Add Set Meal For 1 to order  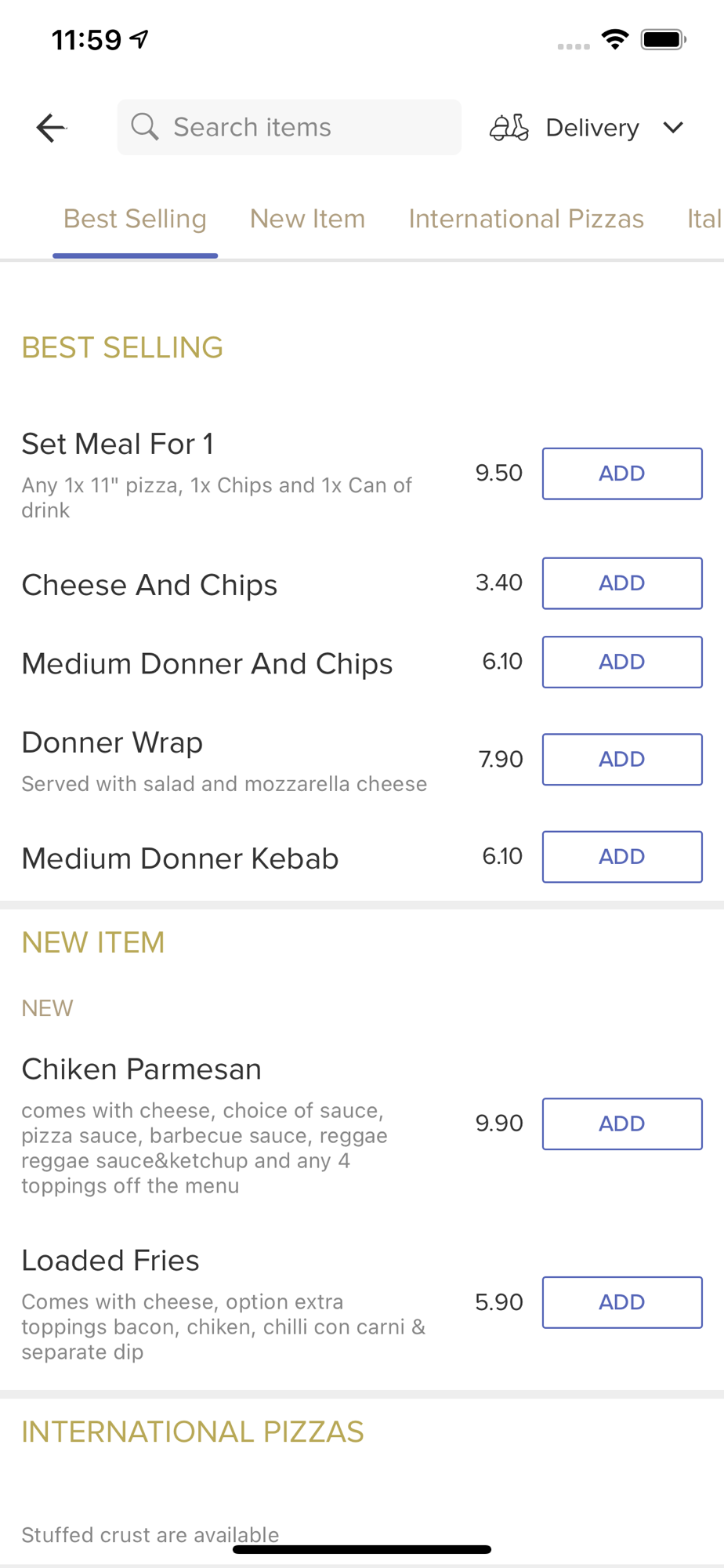(621, 474)
